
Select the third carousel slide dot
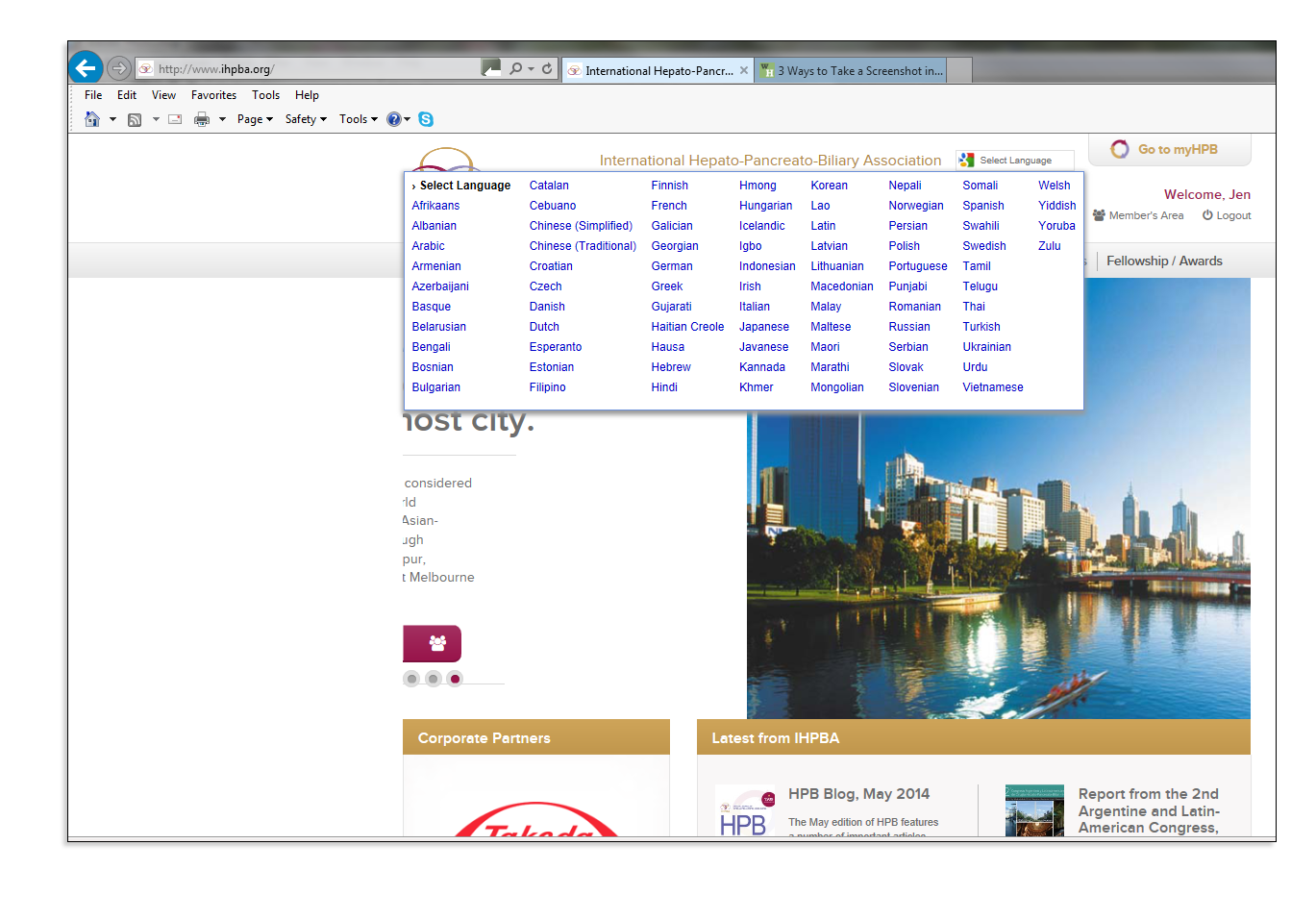tap(456, 679)
